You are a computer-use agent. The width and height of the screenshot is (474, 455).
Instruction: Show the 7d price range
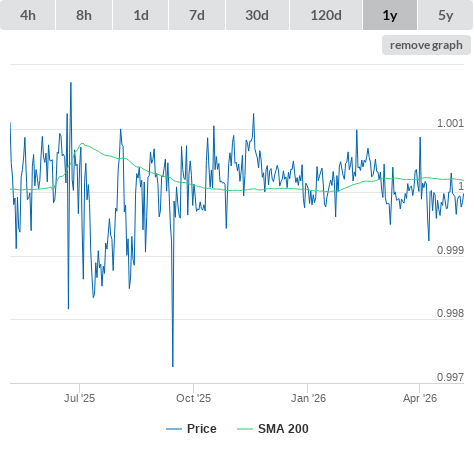pyautogui.click(x=197, y=15)
